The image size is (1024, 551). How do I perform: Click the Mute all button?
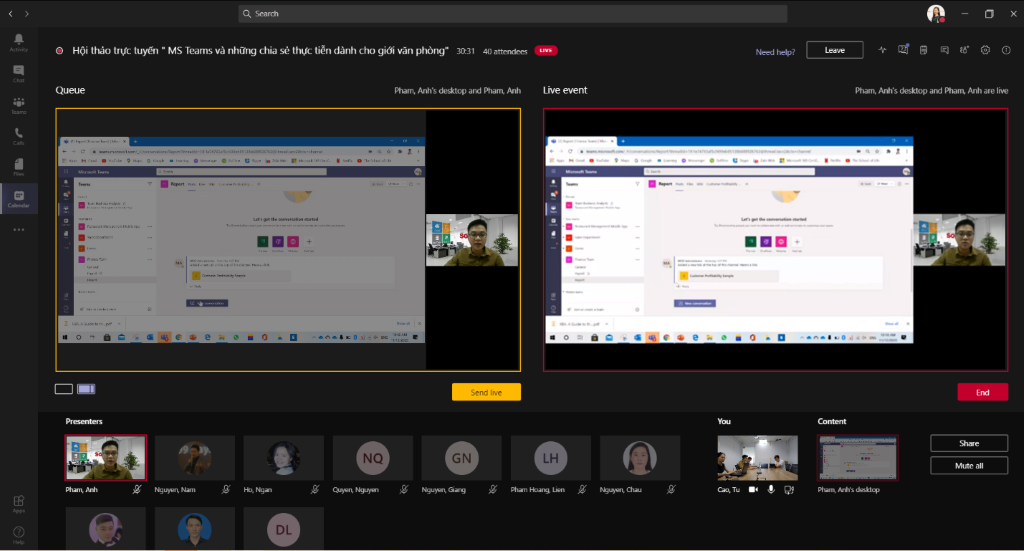969,465
